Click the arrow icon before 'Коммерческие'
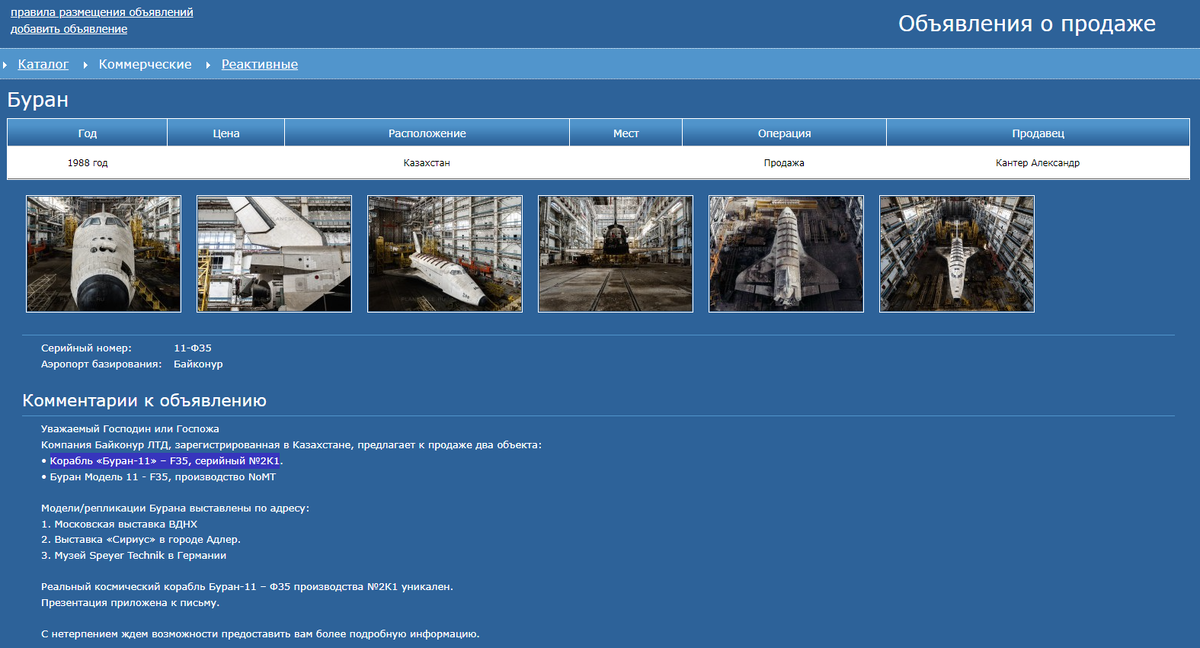Image resolution: width=1200 pixels, height=648 pixels. 86,65
